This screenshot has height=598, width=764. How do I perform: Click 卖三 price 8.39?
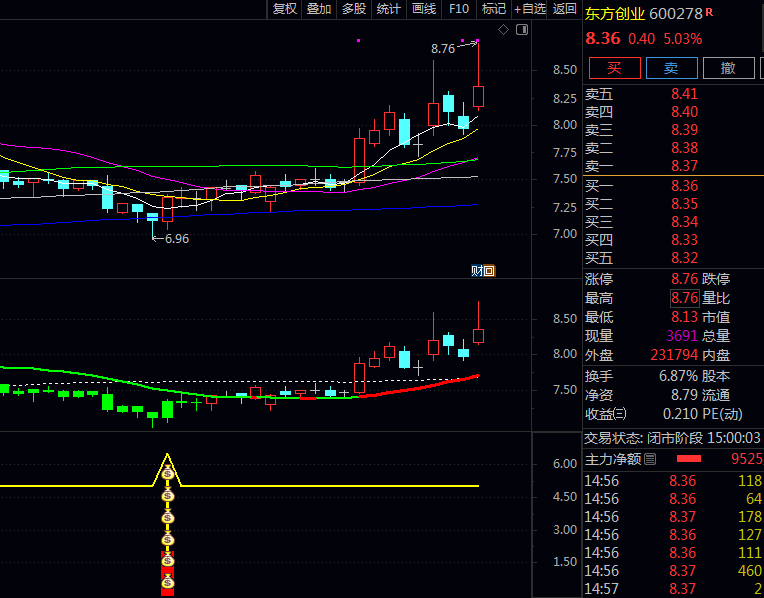(684, 130)
